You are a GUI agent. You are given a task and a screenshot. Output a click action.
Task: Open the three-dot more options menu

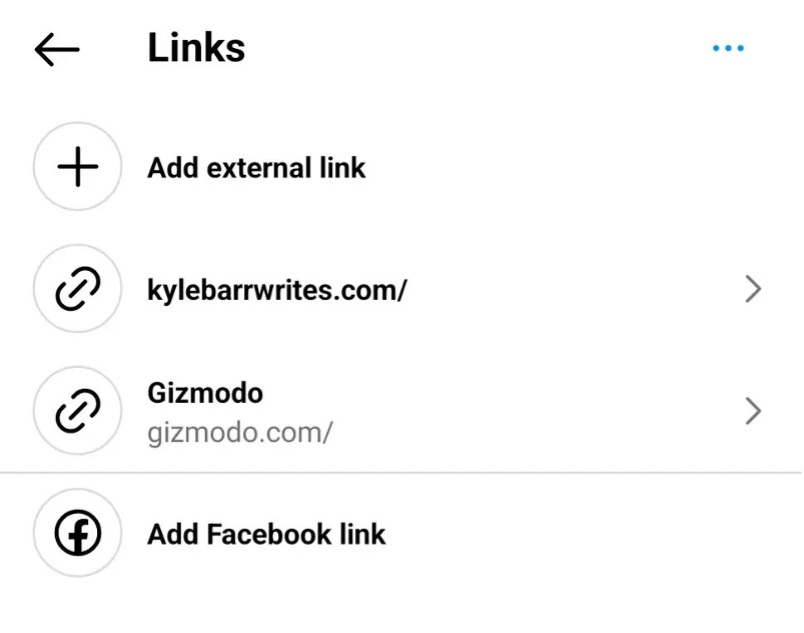(728, 48)
